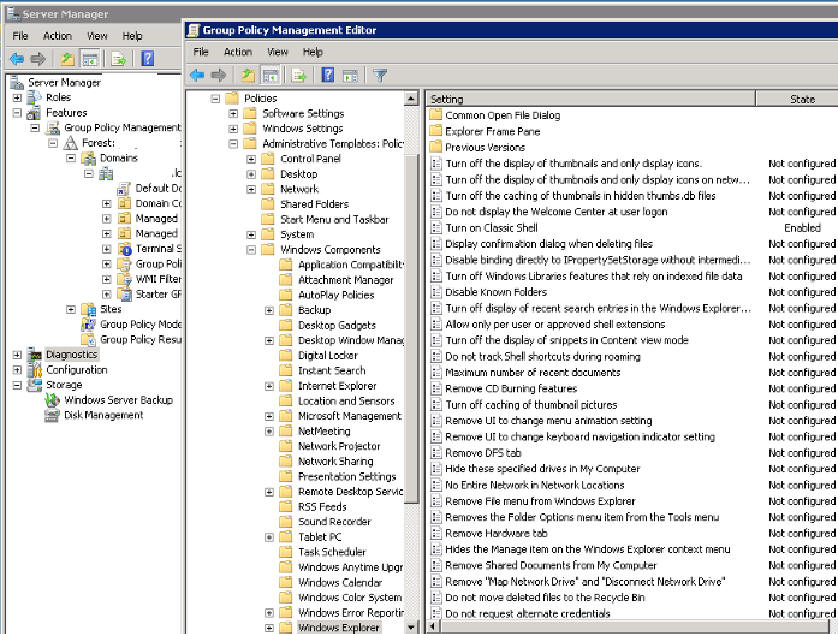Select Remove CD Burning features setting

coord(511,389)
